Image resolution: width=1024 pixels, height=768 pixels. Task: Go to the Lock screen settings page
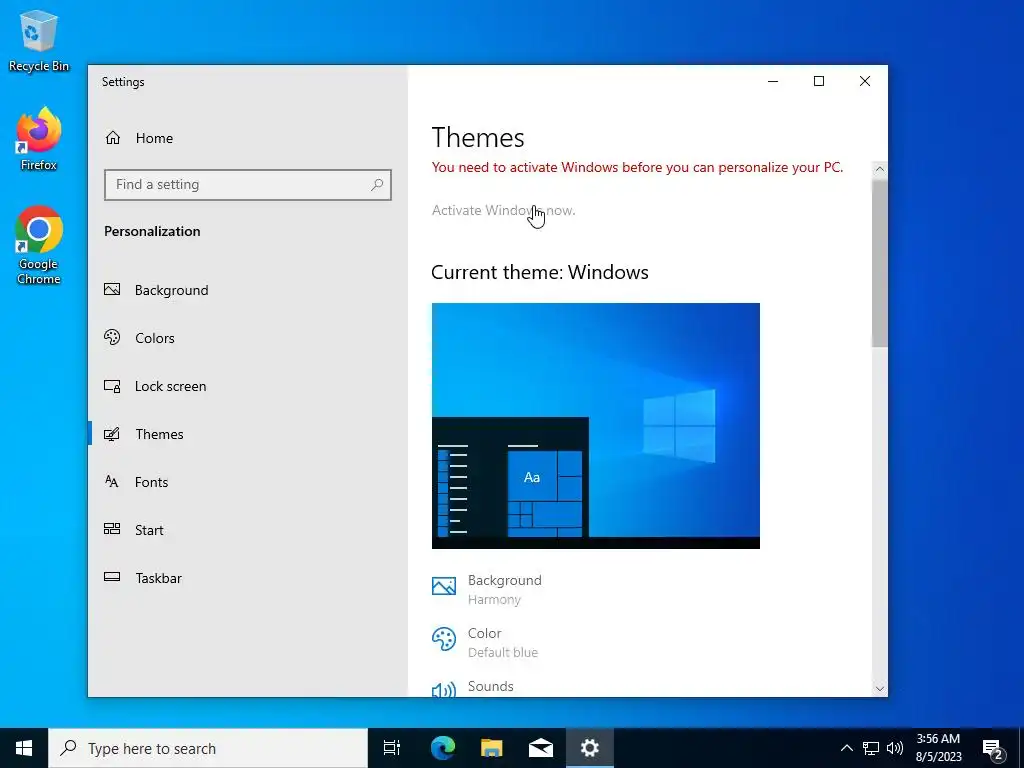point(248,386)
